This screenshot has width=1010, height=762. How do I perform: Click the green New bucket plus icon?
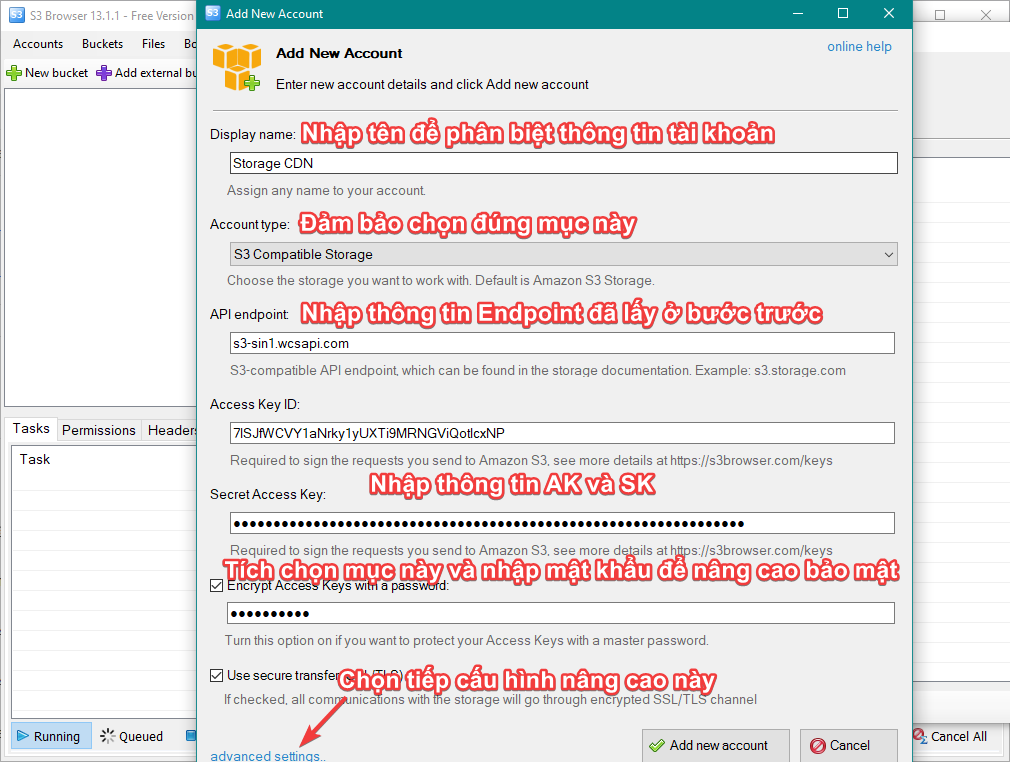(x=14, y=73)
